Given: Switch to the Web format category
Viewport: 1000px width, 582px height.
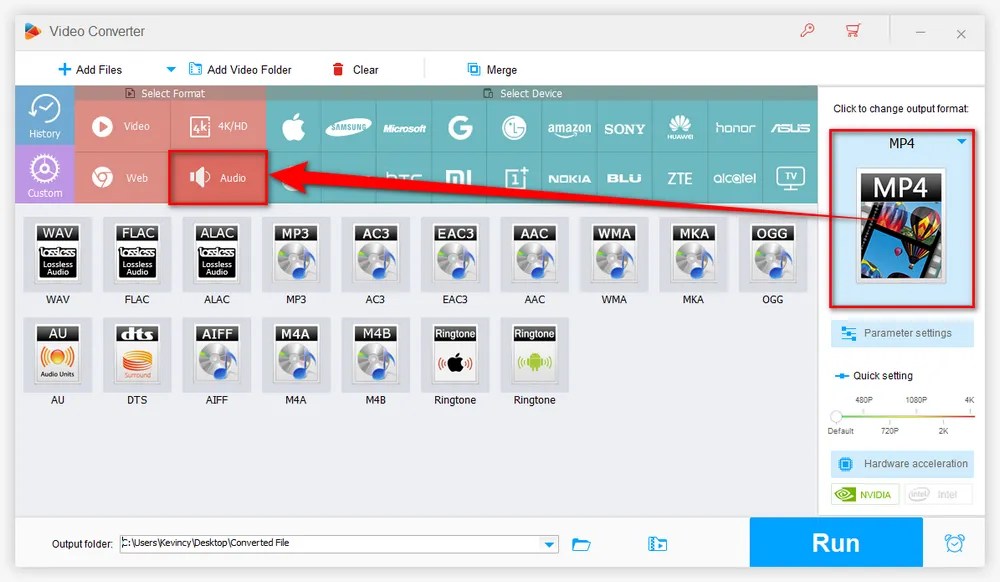Looking at the screenshot, I should click(122, 178).
